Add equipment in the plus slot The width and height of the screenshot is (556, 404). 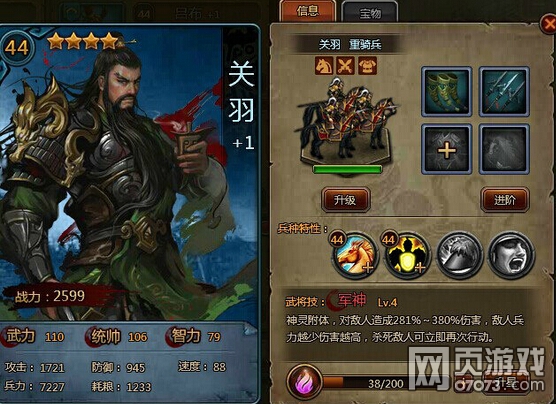tap(446, 149)
